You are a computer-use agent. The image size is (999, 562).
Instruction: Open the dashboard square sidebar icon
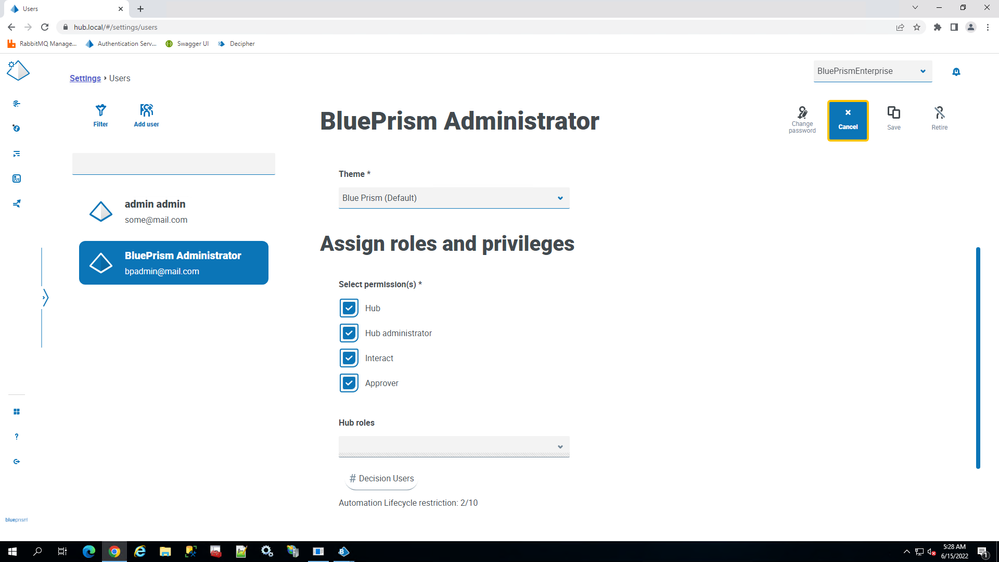[17, 178]
